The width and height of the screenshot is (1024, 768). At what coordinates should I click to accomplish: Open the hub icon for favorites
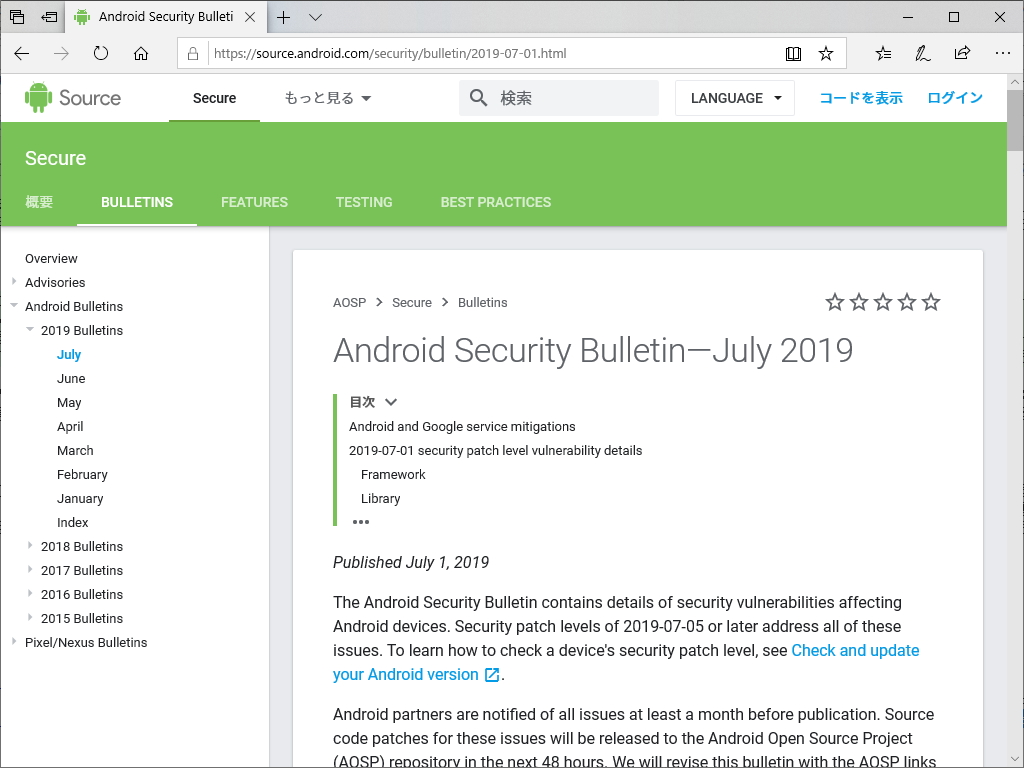pyautogui.click(x=882, y=53)
